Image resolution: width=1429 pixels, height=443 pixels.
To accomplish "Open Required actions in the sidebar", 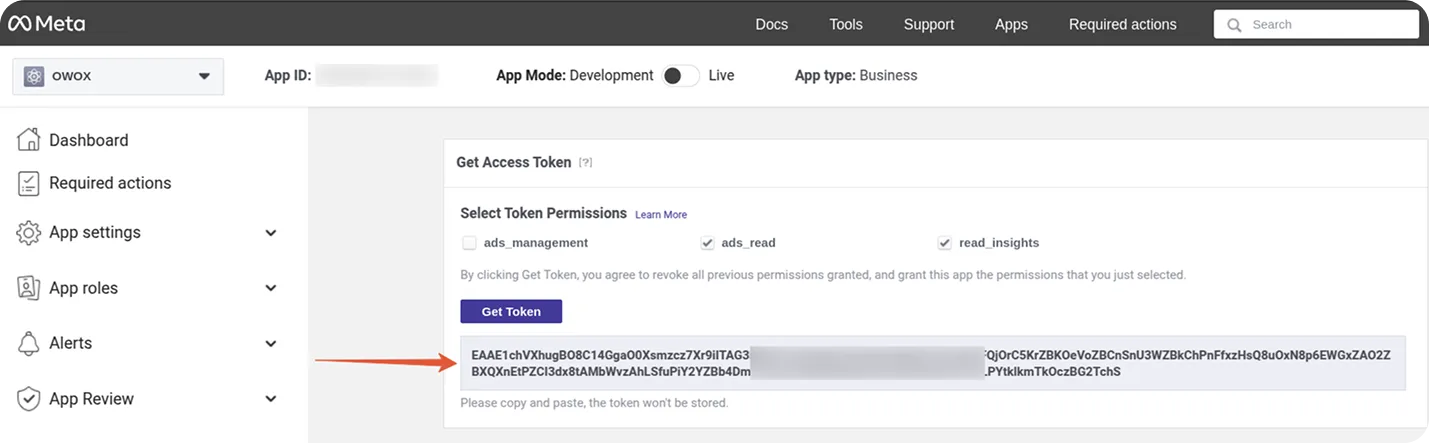I will 110,183.
